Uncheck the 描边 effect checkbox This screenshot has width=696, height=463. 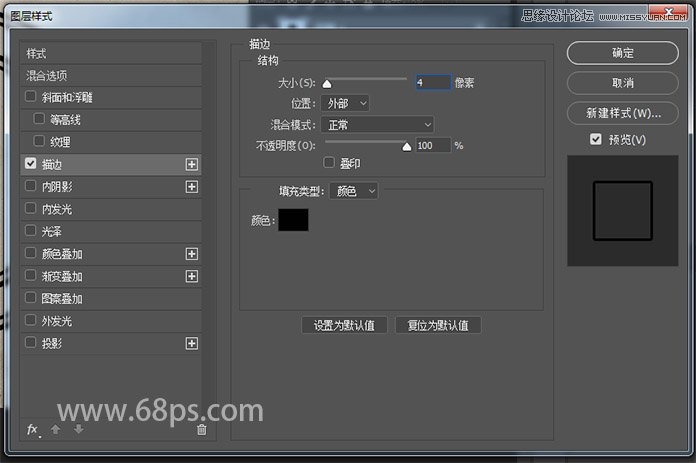(x=31, y=163)
